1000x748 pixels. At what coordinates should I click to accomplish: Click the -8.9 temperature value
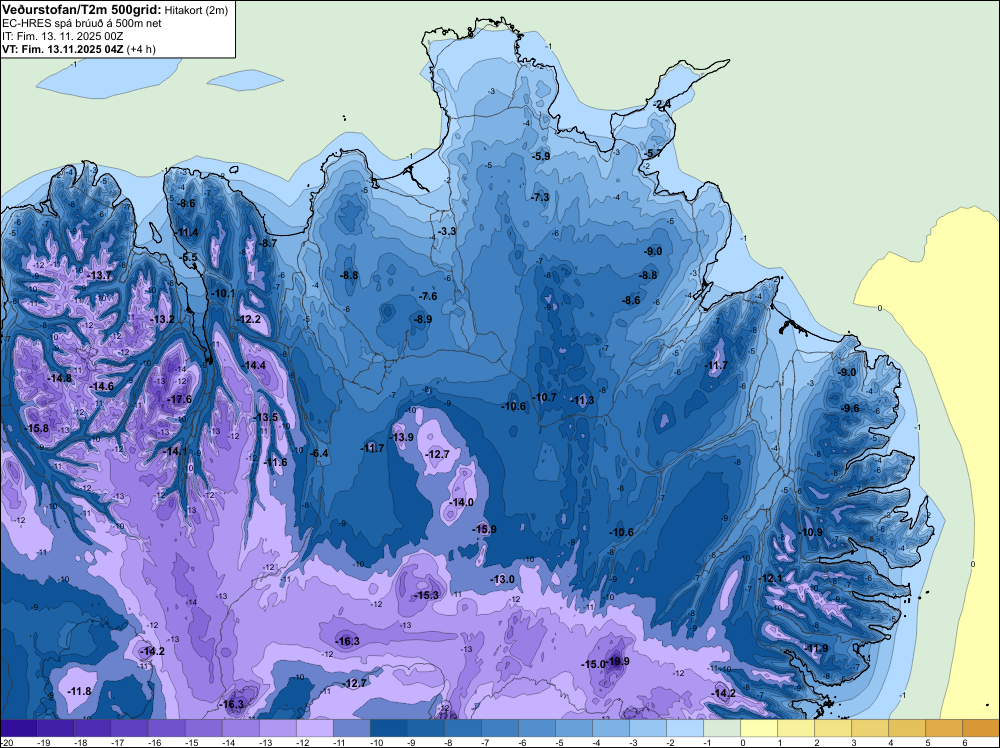[x=423, y=319]
